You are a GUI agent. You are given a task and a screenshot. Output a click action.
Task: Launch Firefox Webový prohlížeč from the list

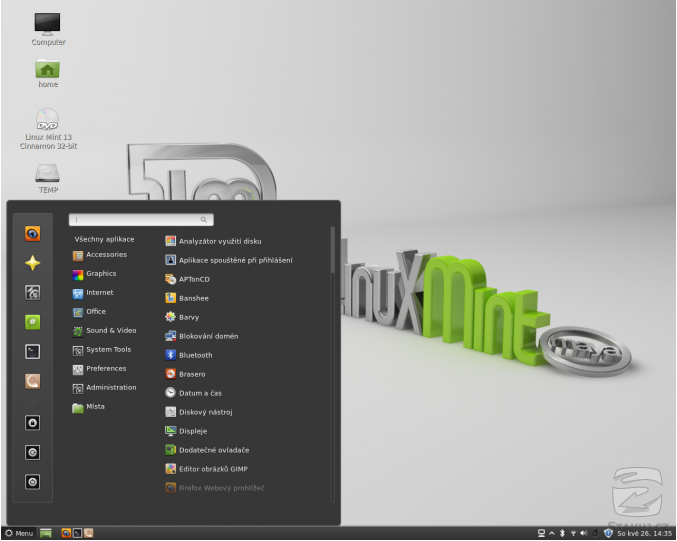tap(215, 488)
